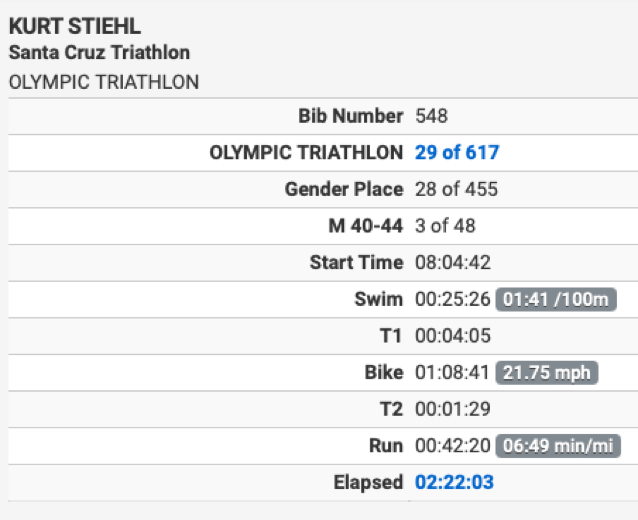Viewport: 638px width, 520px height.
Task: Click the 01:41 /100m swim pace badge
Action: (x=556, y=299)
